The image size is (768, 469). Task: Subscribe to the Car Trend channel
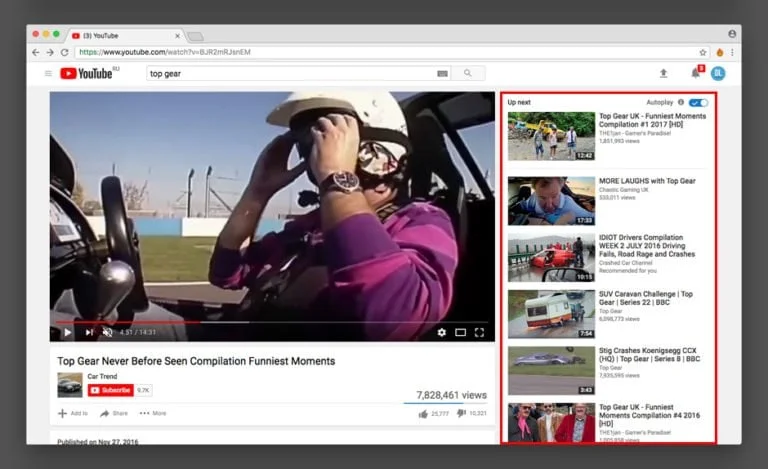click(109, 390)
